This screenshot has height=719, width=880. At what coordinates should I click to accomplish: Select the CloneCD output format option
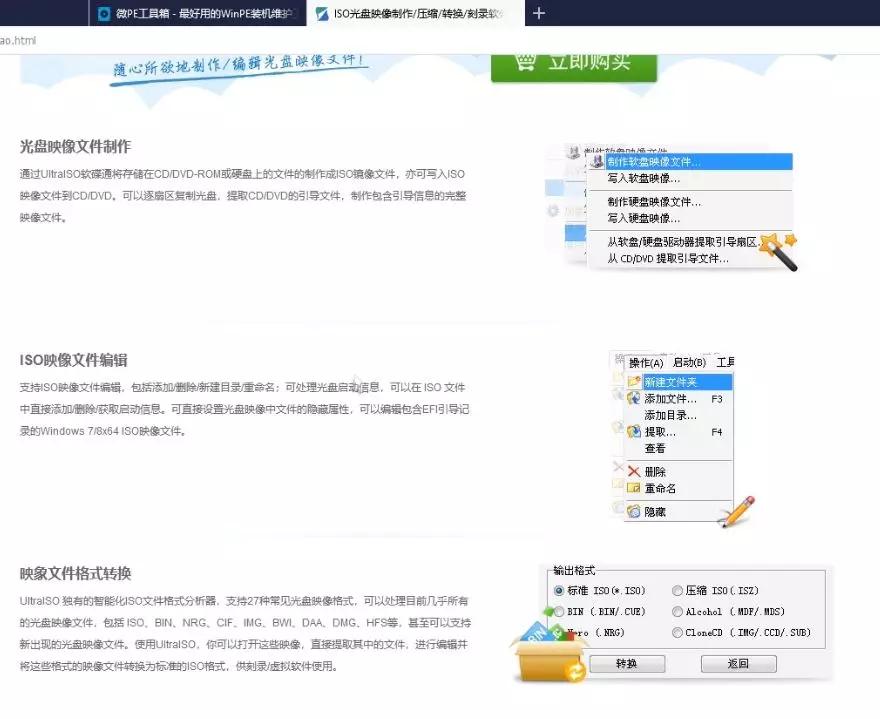(678, 632)
